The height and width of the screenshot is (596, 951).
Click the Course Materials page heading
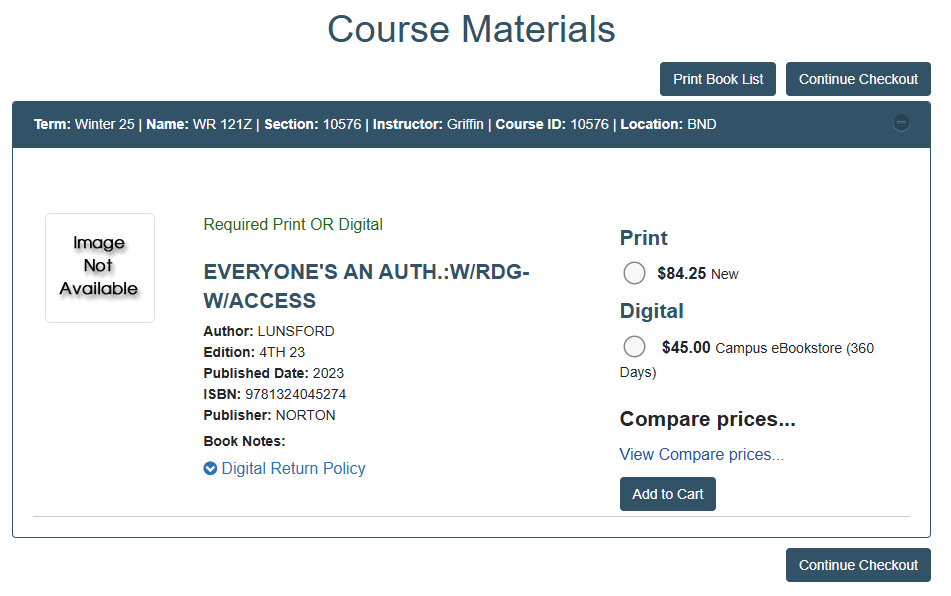pos(470,29)
